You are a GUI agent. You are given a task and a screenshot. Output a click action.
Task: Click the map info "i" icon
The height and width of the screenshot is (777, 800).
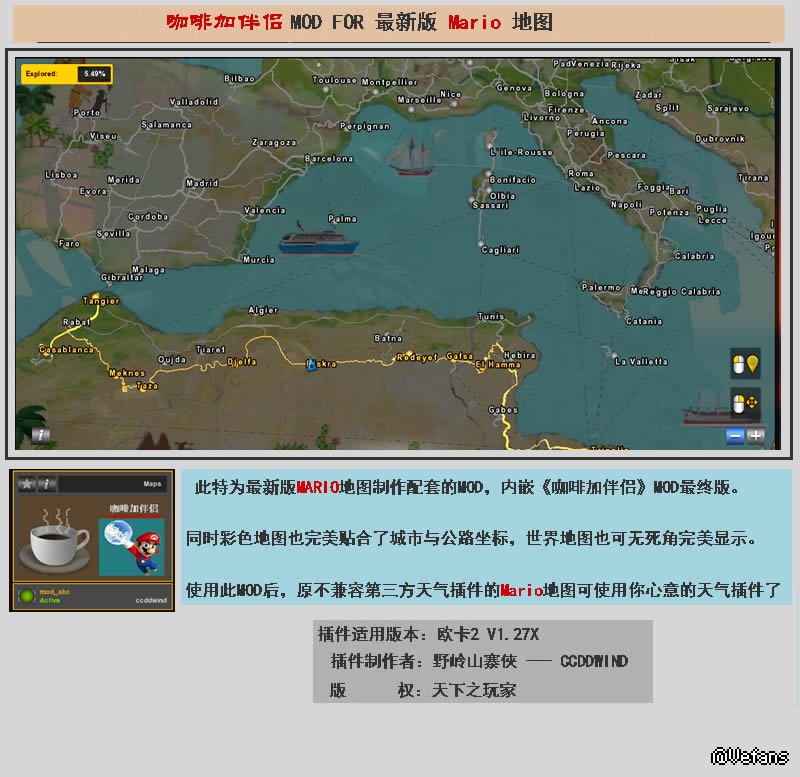click(x=40, y=435)
